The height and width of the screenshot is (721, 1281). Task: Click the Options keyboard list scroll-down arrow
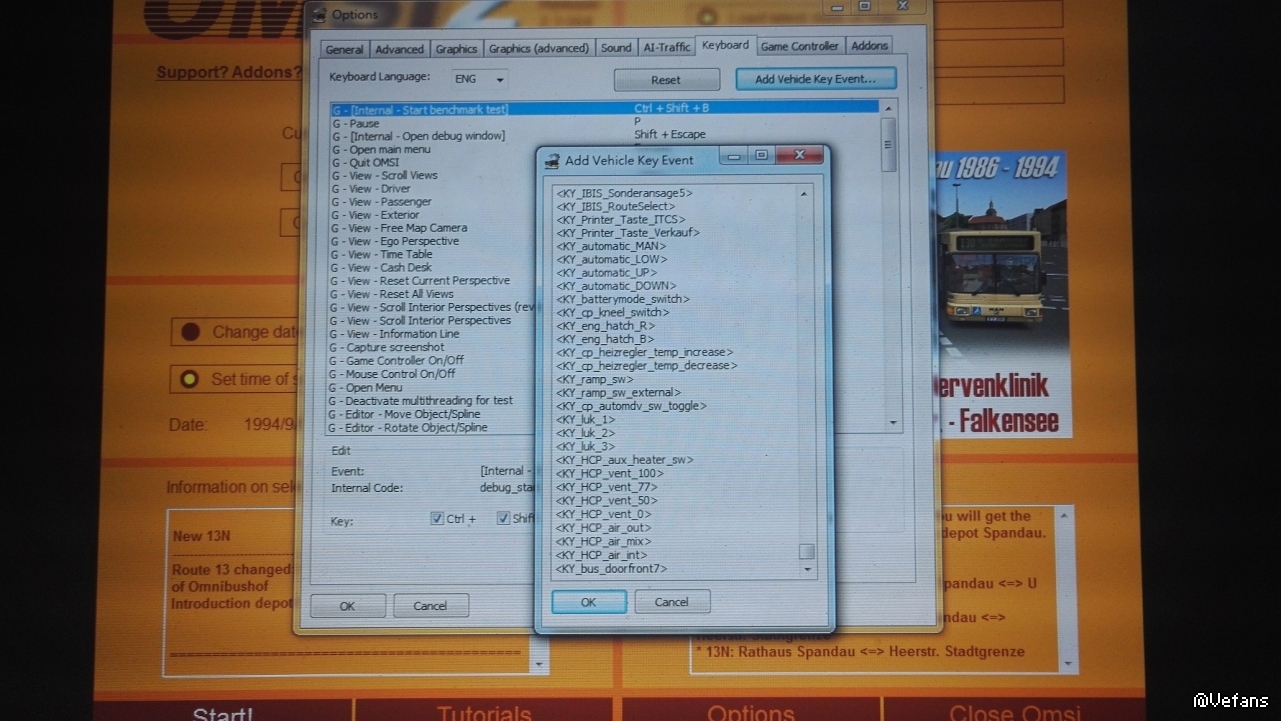click(893, 423)
